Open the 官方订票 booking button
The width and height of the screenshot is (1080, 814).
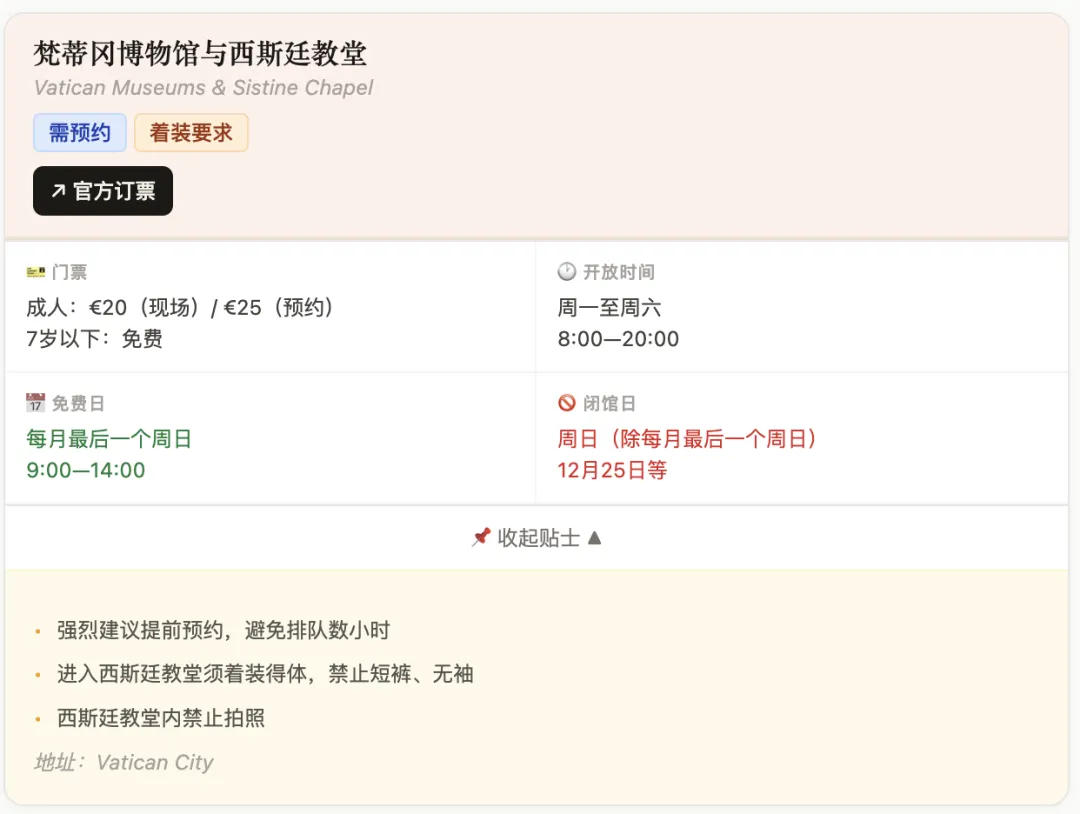(103, 191)
